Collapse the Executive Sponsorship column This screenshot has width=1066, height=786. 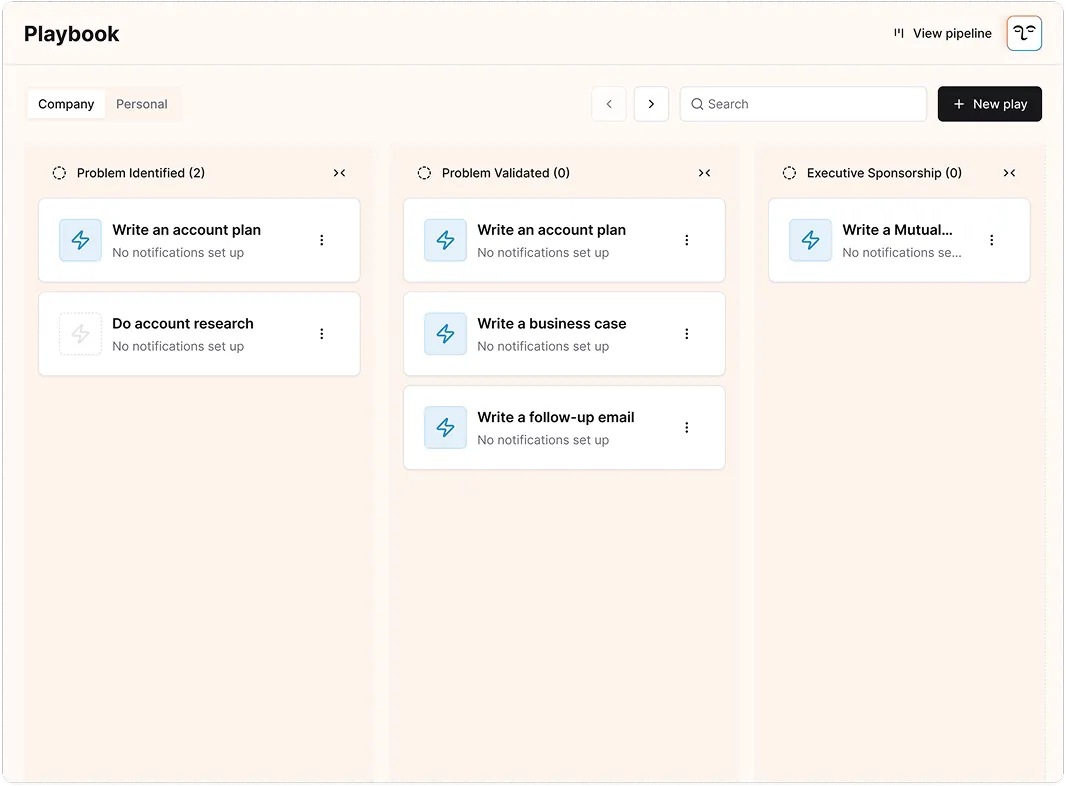(x=1009, y=172)
